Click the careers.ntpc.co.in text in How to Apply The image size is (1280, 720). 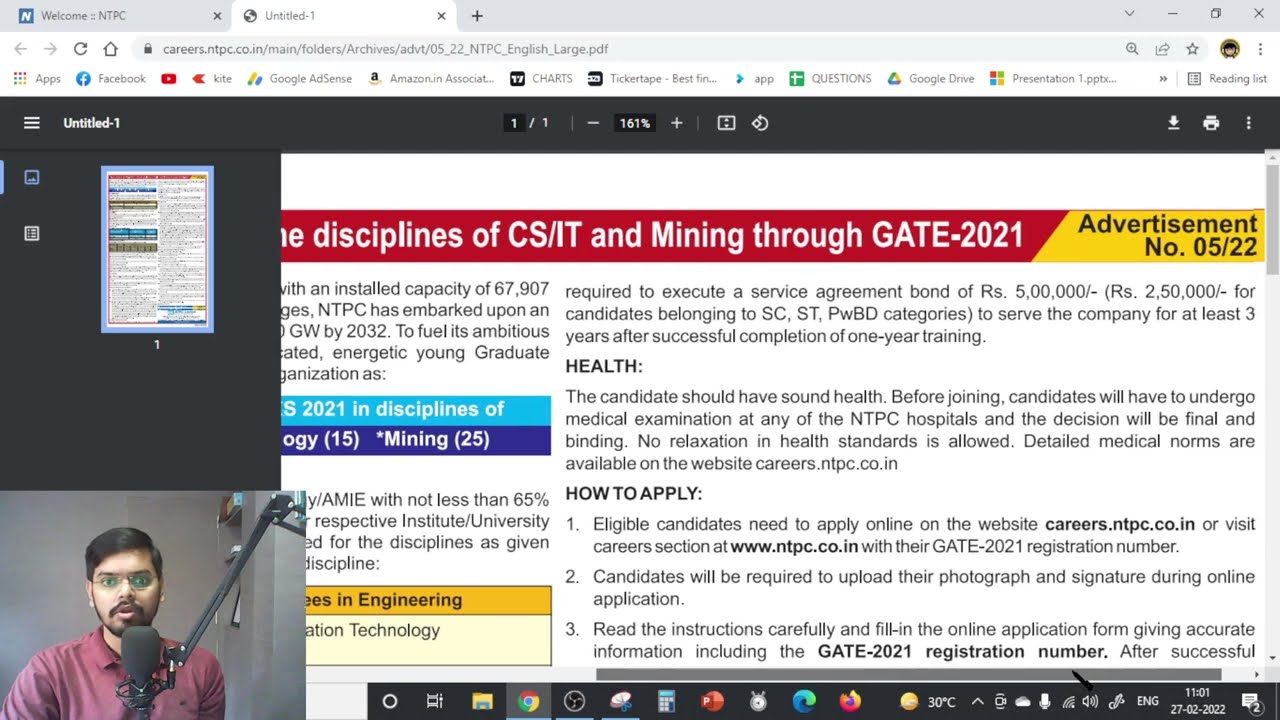click(1120, 524)
